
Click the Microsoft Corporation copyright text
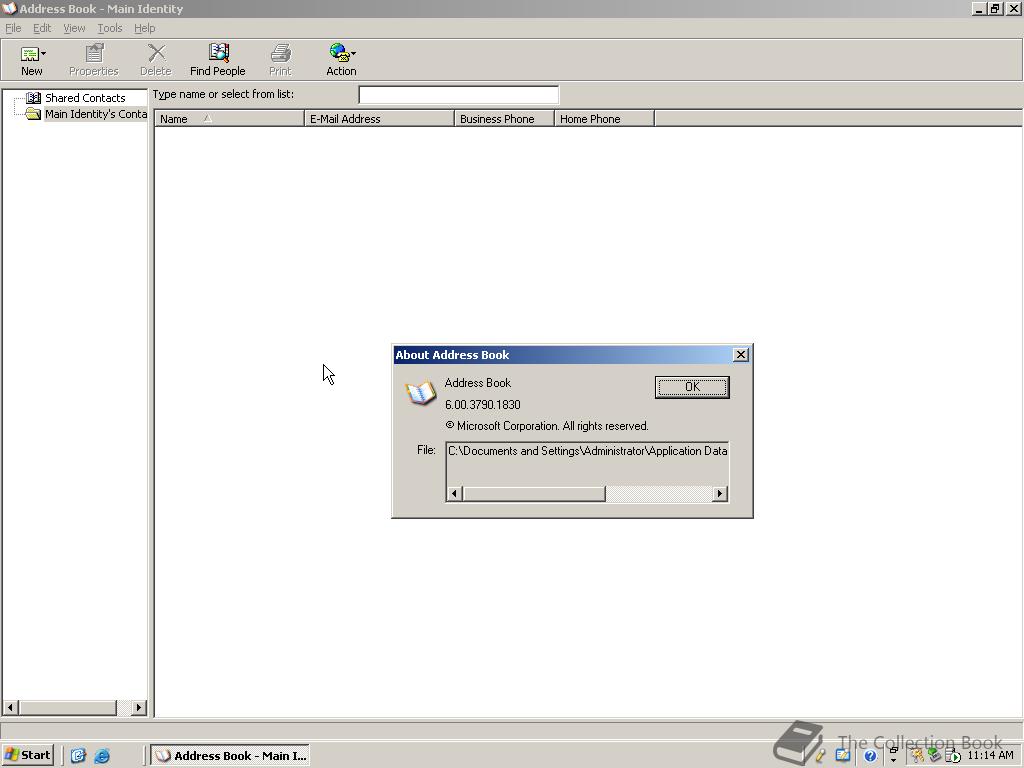[547, 426]
